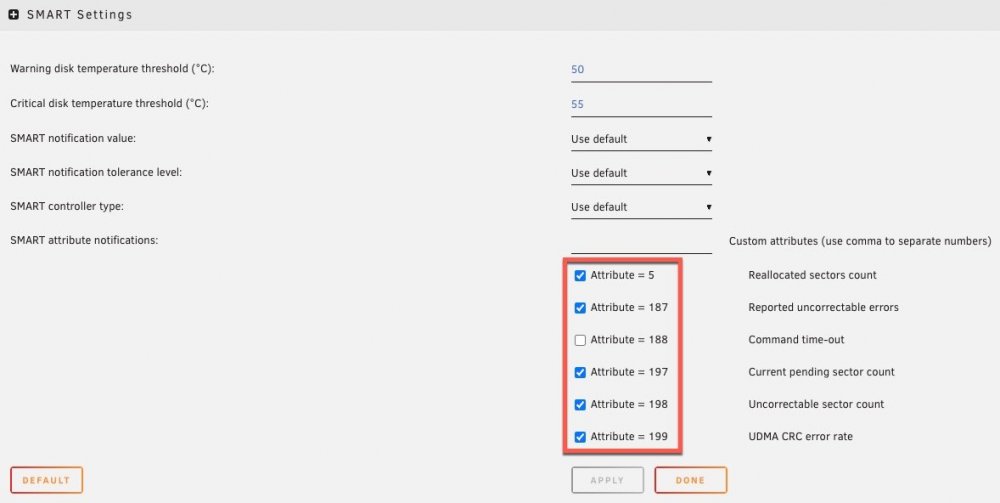Screen dimensions: 1000x503
Task: Toggle Attribute = 197 checkbox
Action: [x=580, y=372]
